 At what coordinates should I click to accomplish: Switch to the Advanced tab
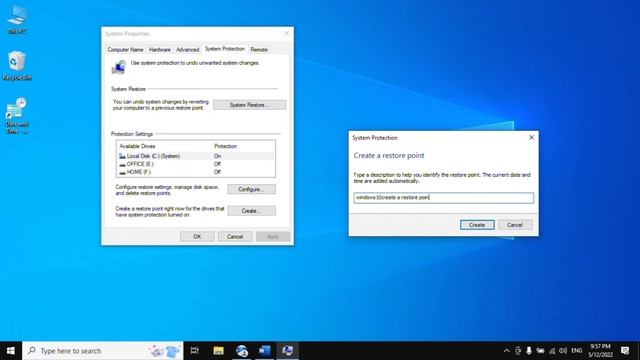point(187,49)
